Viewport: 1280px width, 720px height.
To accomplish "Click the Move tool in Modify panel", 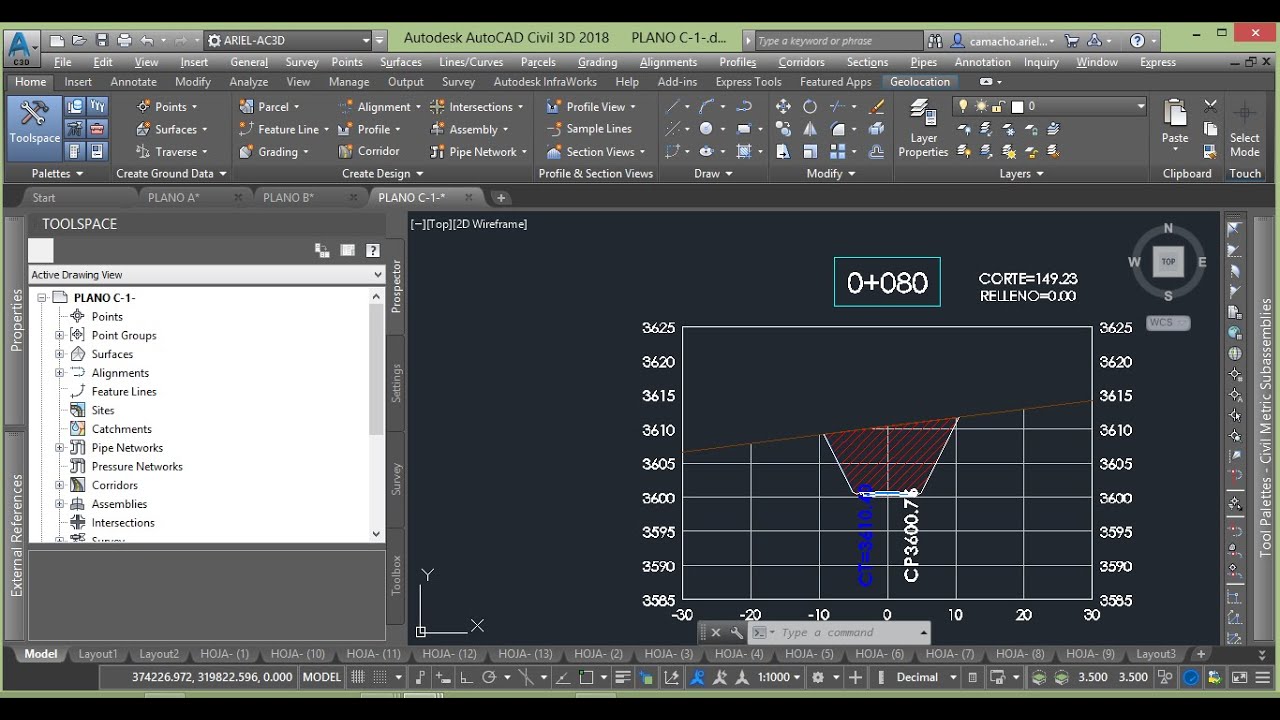I will point(783,106).
